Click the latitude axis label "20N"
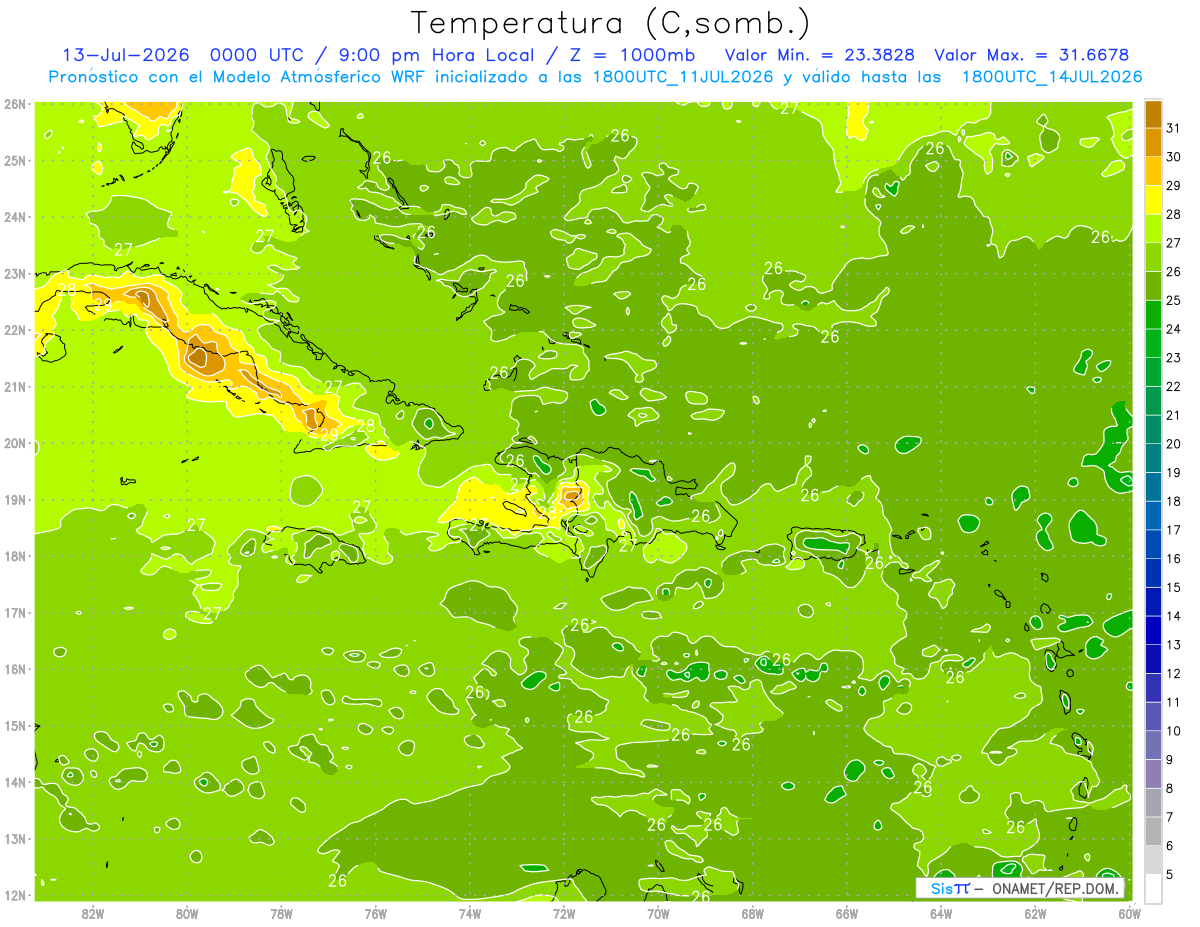The image size is (1200, 927). click(15, 443)
